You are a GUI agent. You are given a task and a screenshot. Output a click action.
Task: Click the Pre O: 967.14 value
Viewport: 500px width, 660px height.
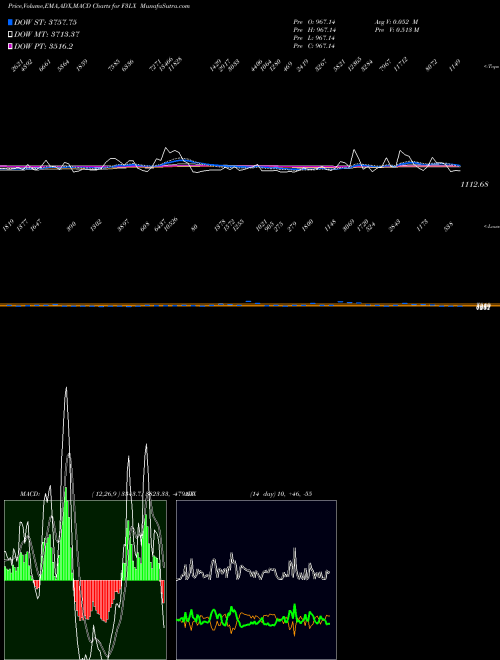314,22
